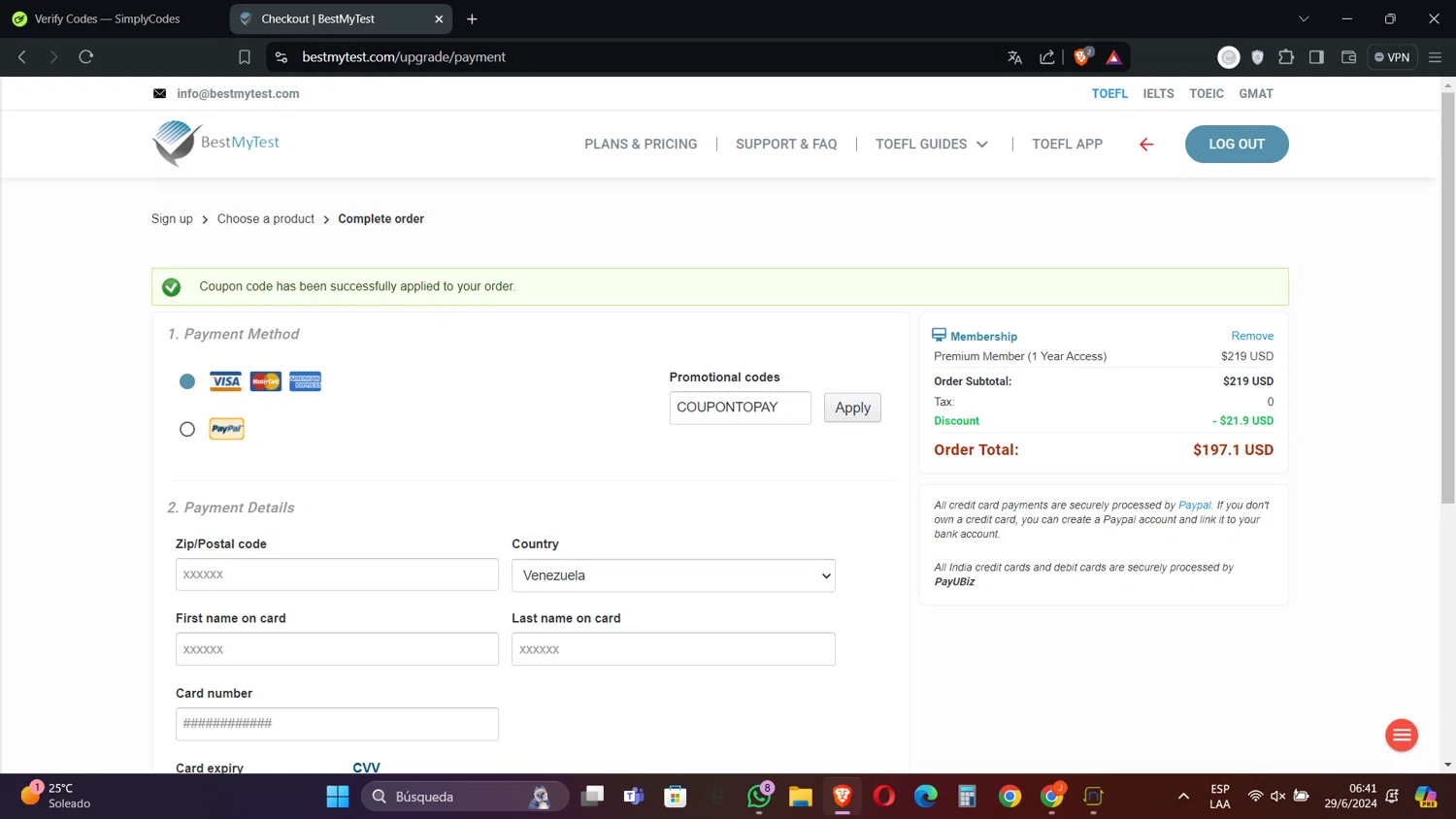Screen dimensions: 1456x819
Task: Click the Brave Rewards triangle icon
Action: tap(1114, 57)
